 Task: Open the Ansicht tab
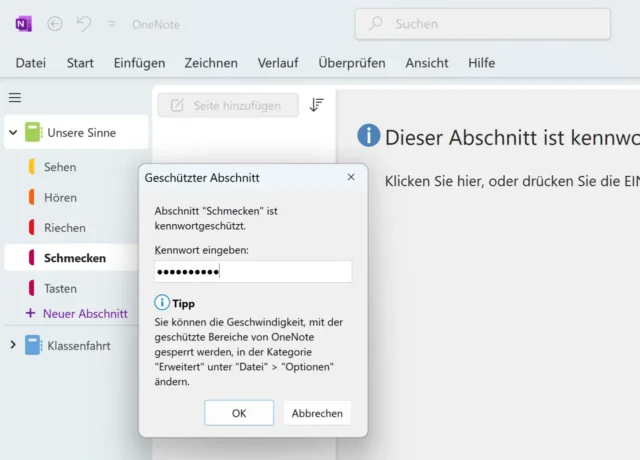[427, 63]
